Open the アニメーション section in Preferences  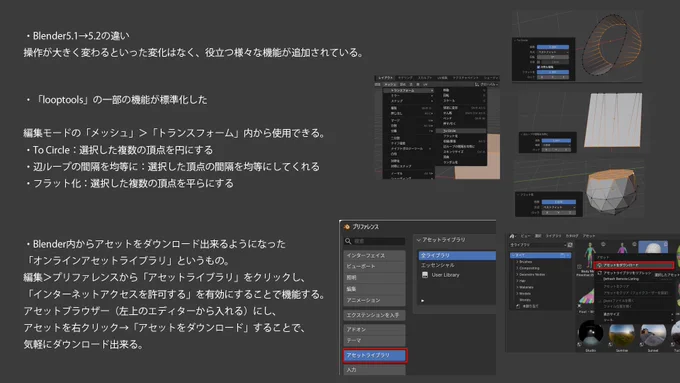pyautogui.click(x=375, y=300)
